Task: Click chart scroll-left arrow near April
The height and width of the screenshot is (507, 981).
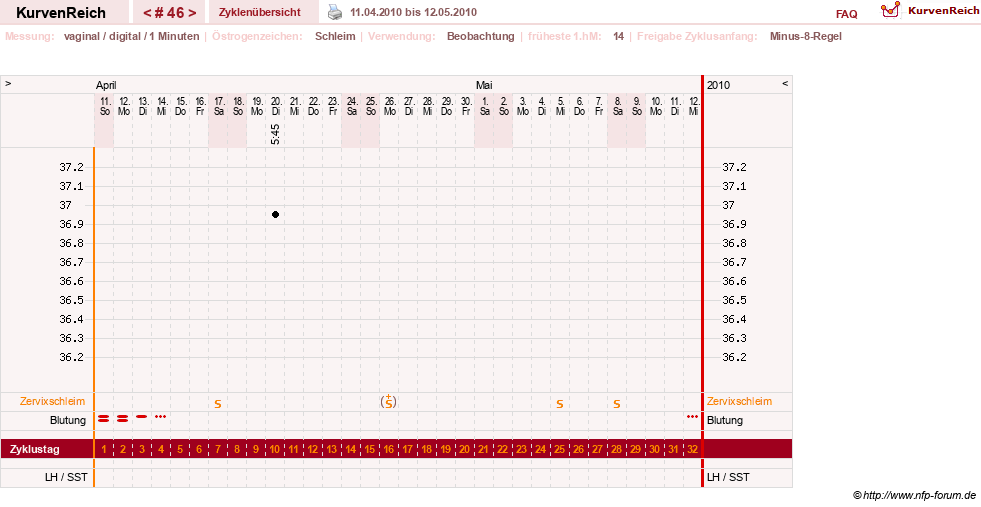Action: [x=8, y=83]
